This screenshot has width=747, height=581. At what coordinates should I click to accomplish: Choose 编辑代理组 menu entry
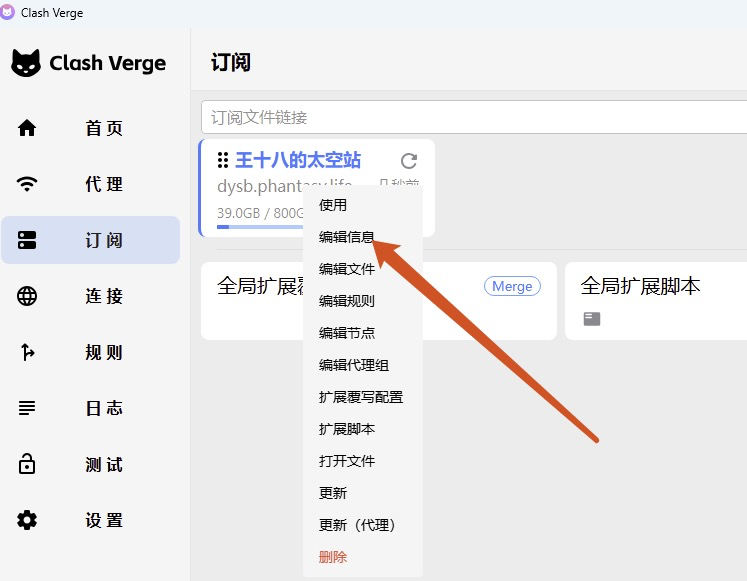[353, 365]
